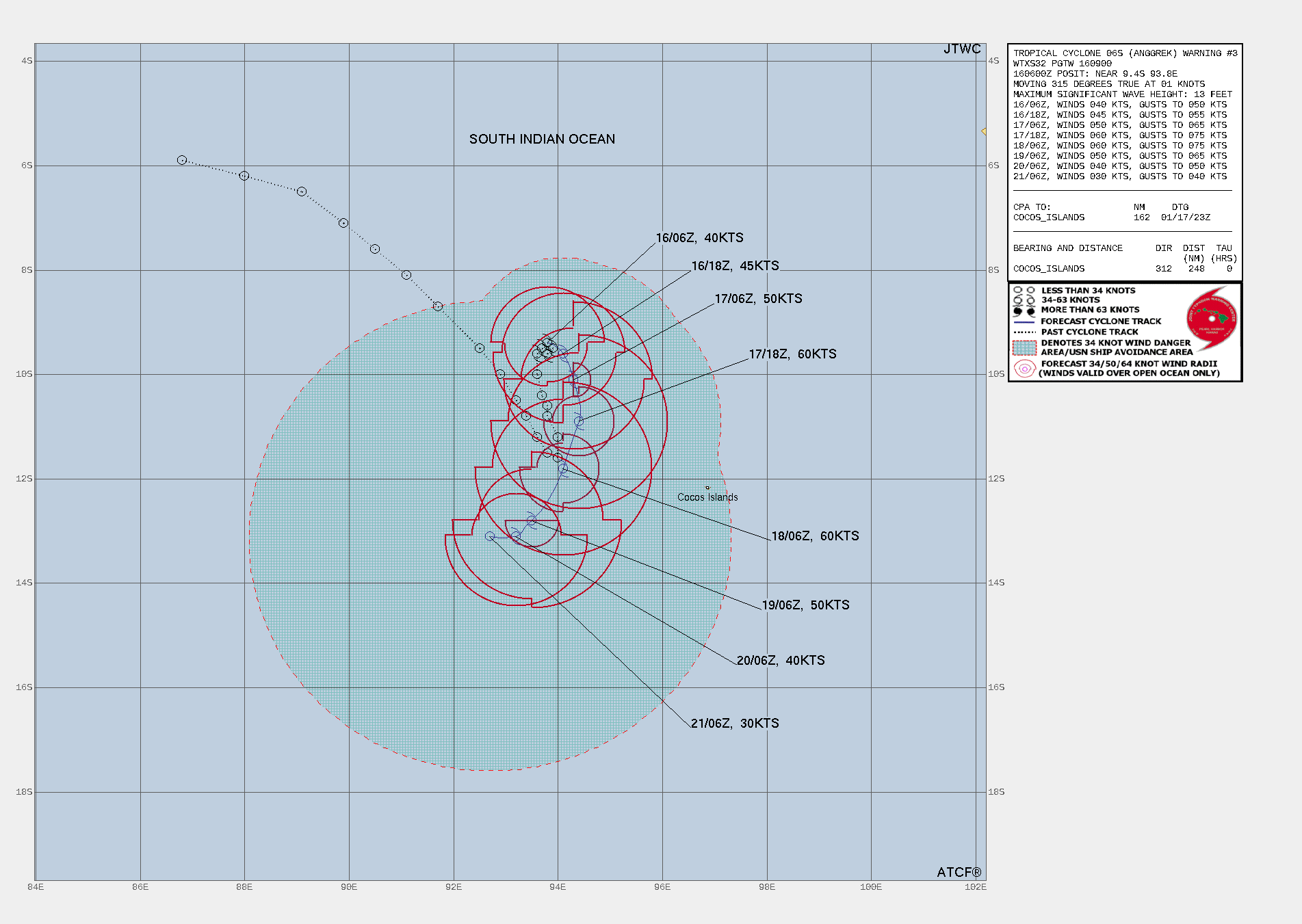Click the 'More than 63 knots' legend symbols
Screen dimensions: 1302x924
point(1024,311)
